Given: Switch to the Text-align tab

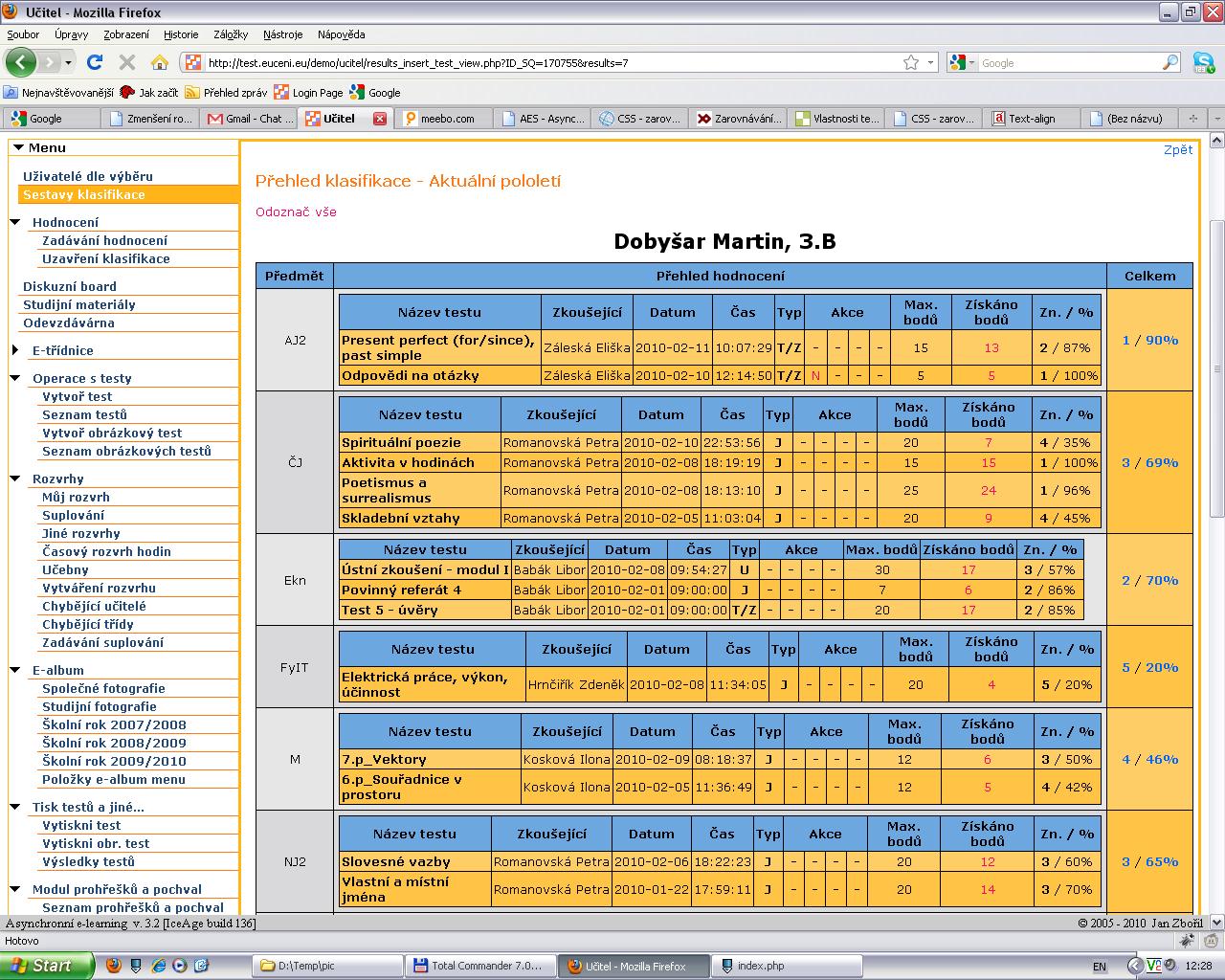Looking at the screenshot, I should point(1033,119).
